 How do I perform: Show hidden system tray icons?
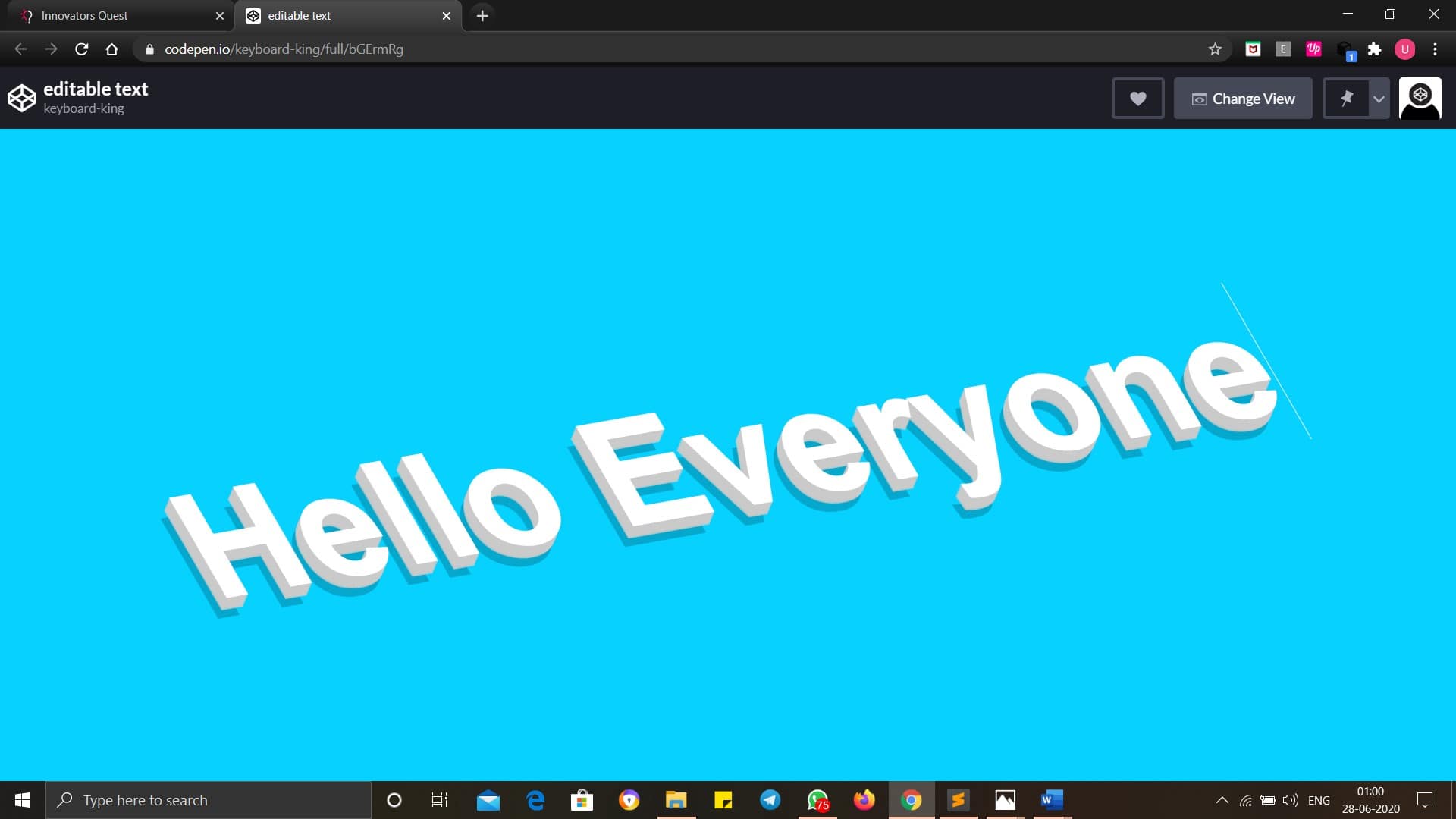point(1222,800)
